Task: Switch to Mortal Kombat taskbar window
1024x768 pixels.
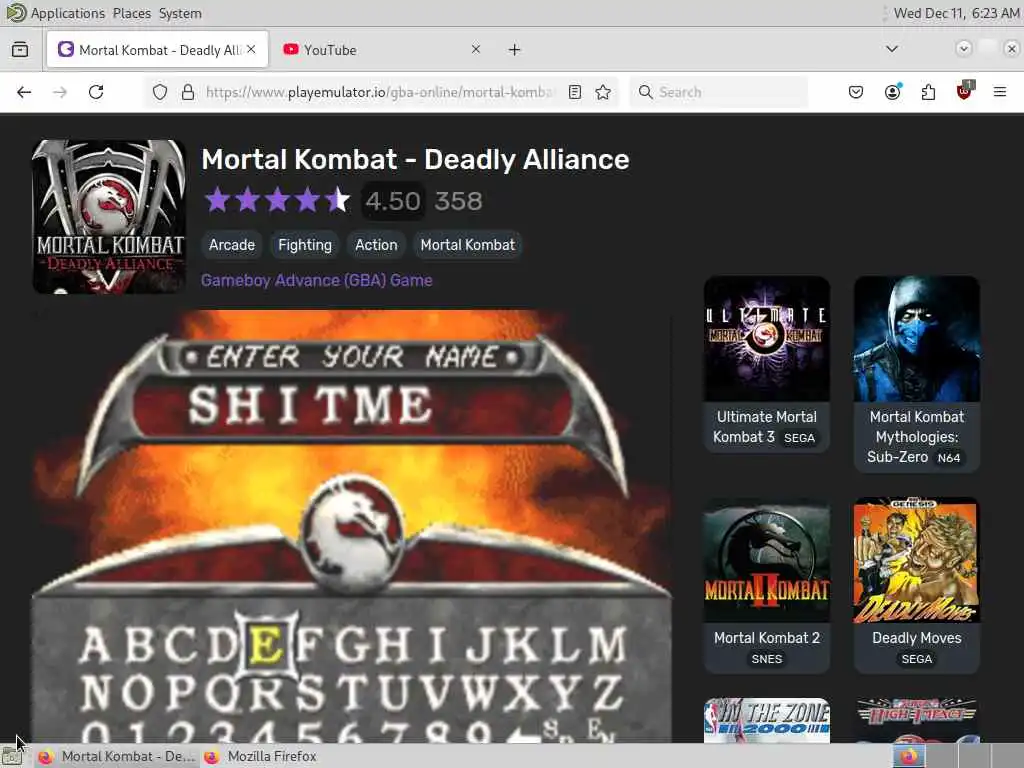Action: (116, 756)
